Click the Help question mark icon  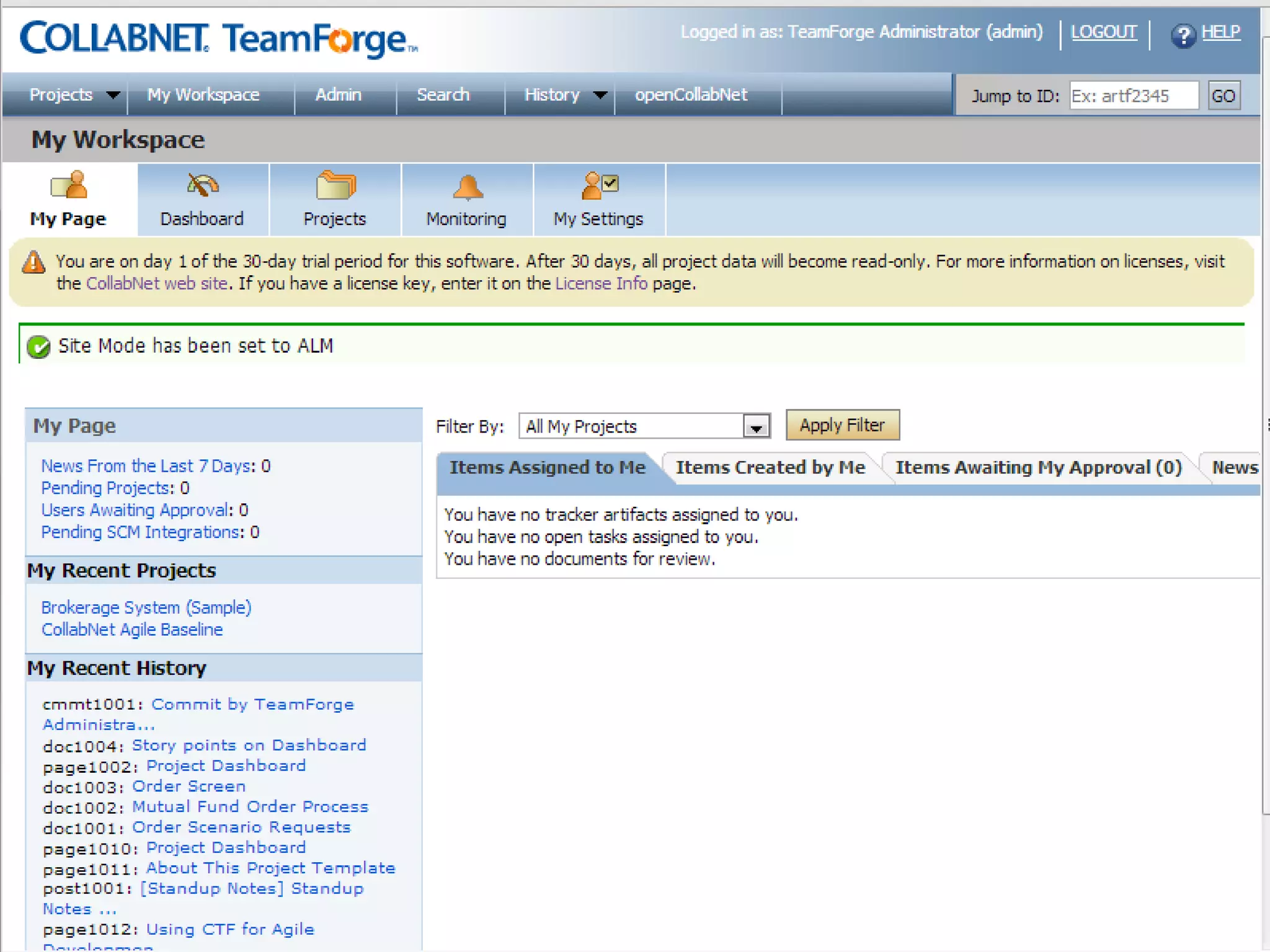coord(1183,35)
